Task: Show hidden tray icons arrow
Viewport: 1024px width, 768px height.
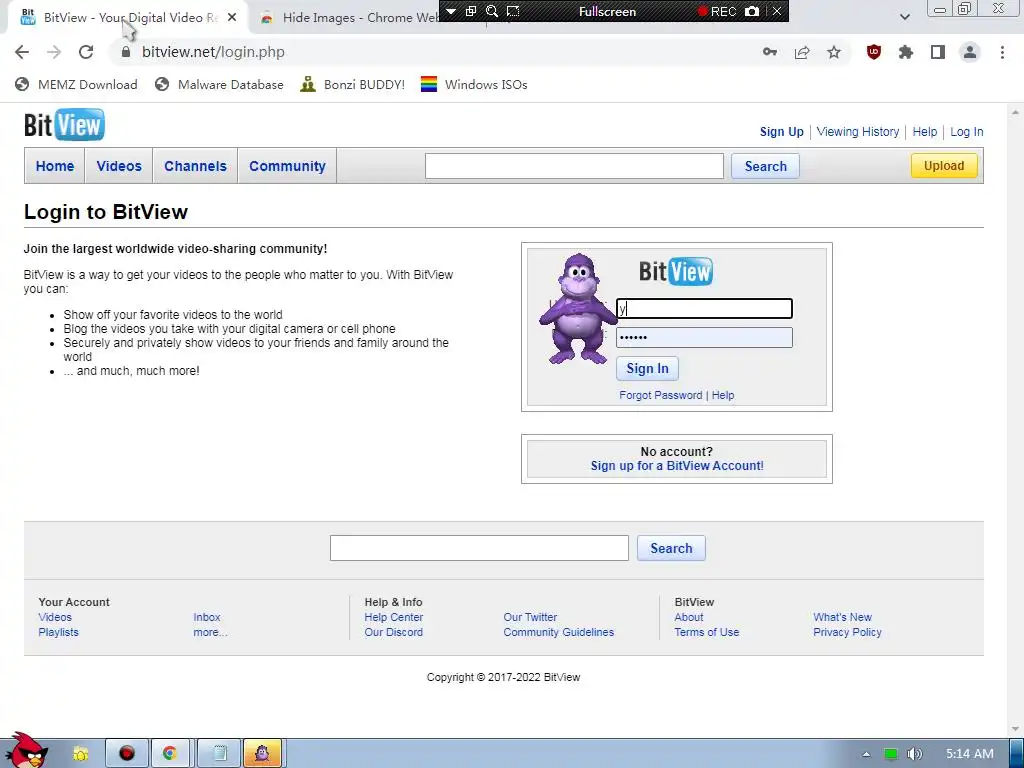Action: (x=866, y=754)
